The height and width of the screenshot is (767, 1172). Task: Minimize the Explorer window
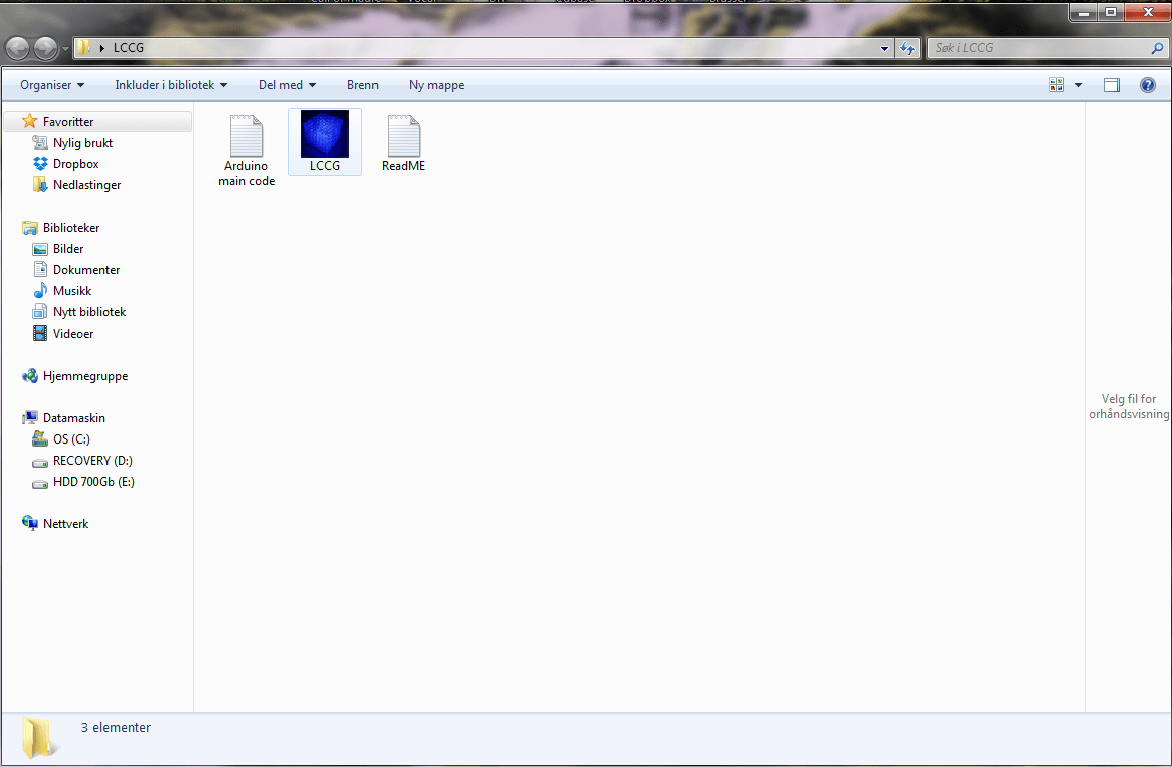pos(1083,12)
